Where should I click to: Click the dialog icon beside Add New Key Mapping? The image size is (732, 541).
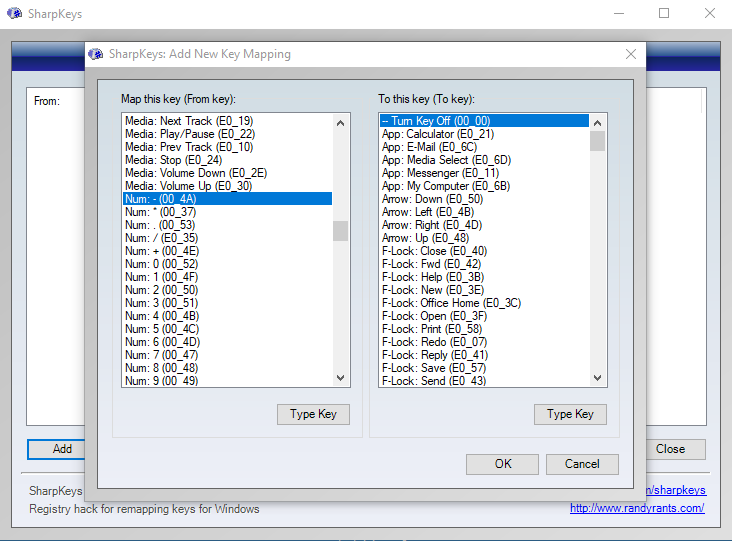(96, 54)
